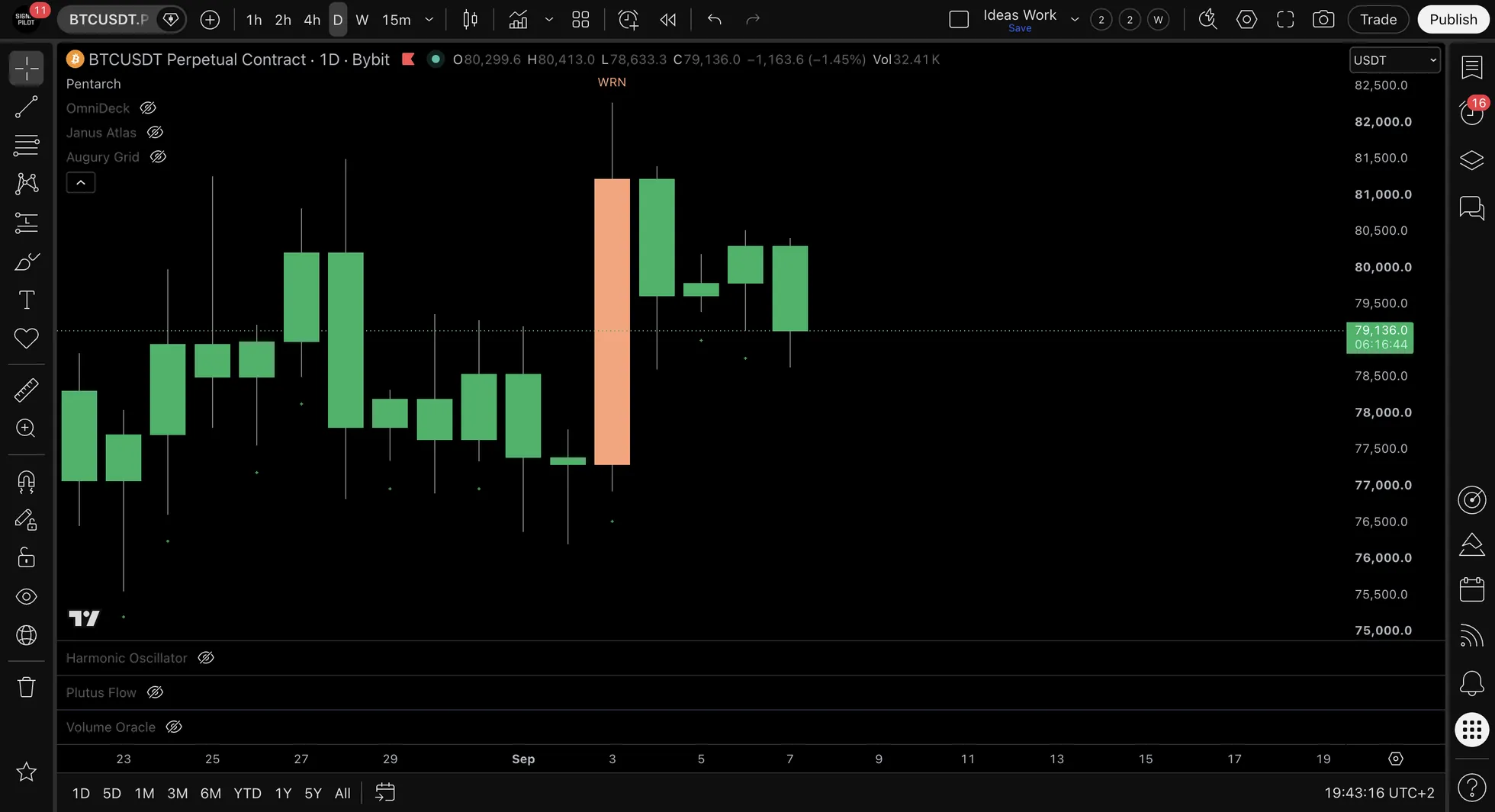The width and height of the screenshot is (1495, 812).
Task: Toggle magnet mode for drawings
Action: click(x=26, y=482)
